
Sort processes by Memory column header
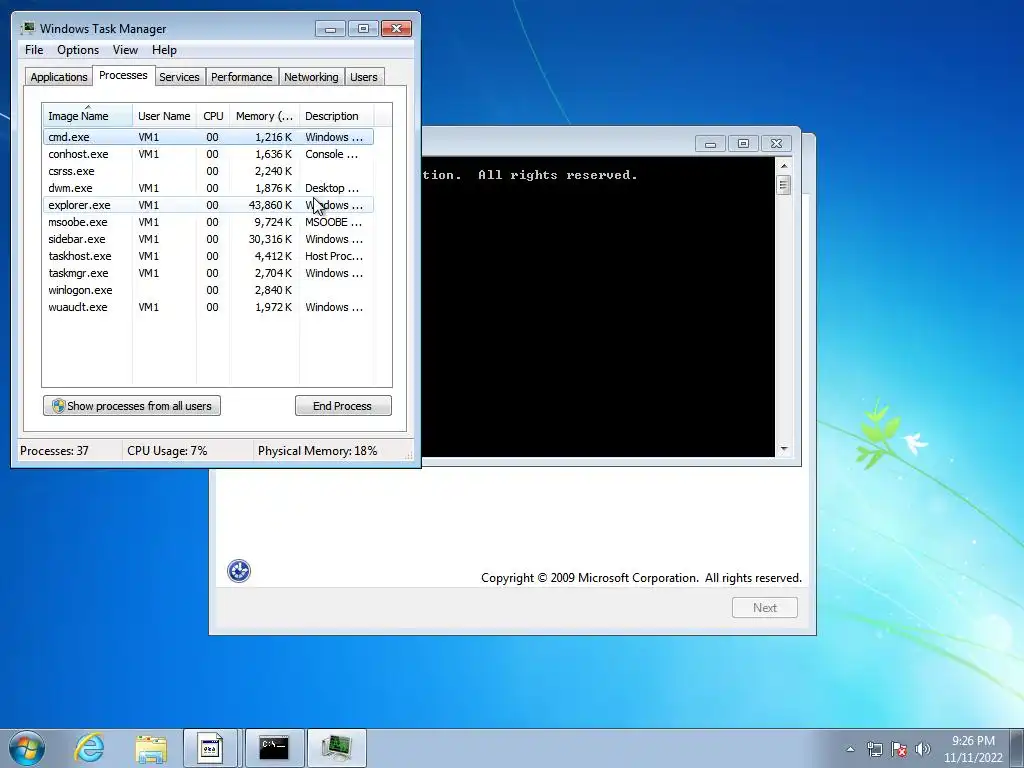(x=264, y=116)
